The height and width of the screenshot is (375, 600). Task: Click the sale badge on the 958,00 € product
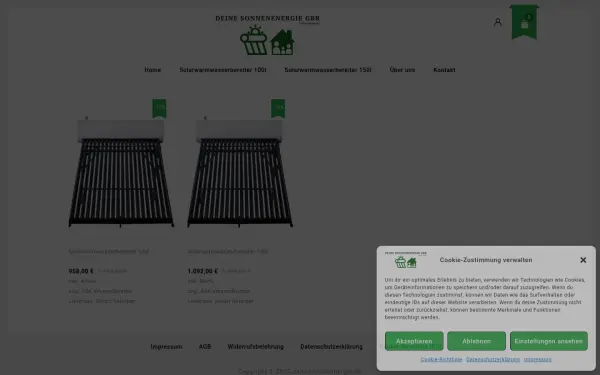[x=159, y=109]
